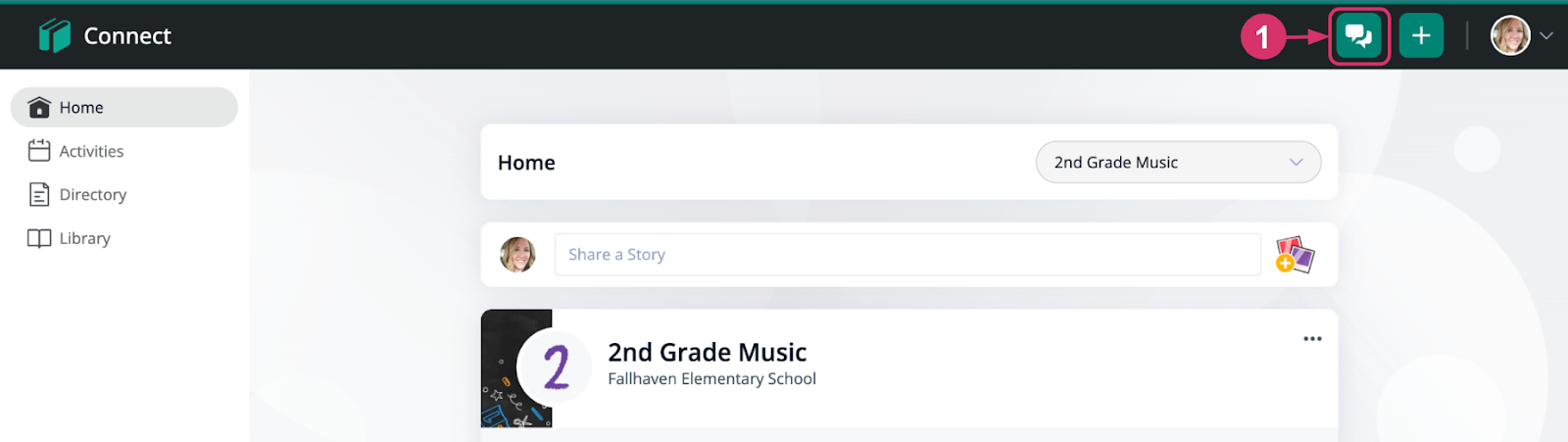Click the Home house icon in sidebar

pos(39,107)
